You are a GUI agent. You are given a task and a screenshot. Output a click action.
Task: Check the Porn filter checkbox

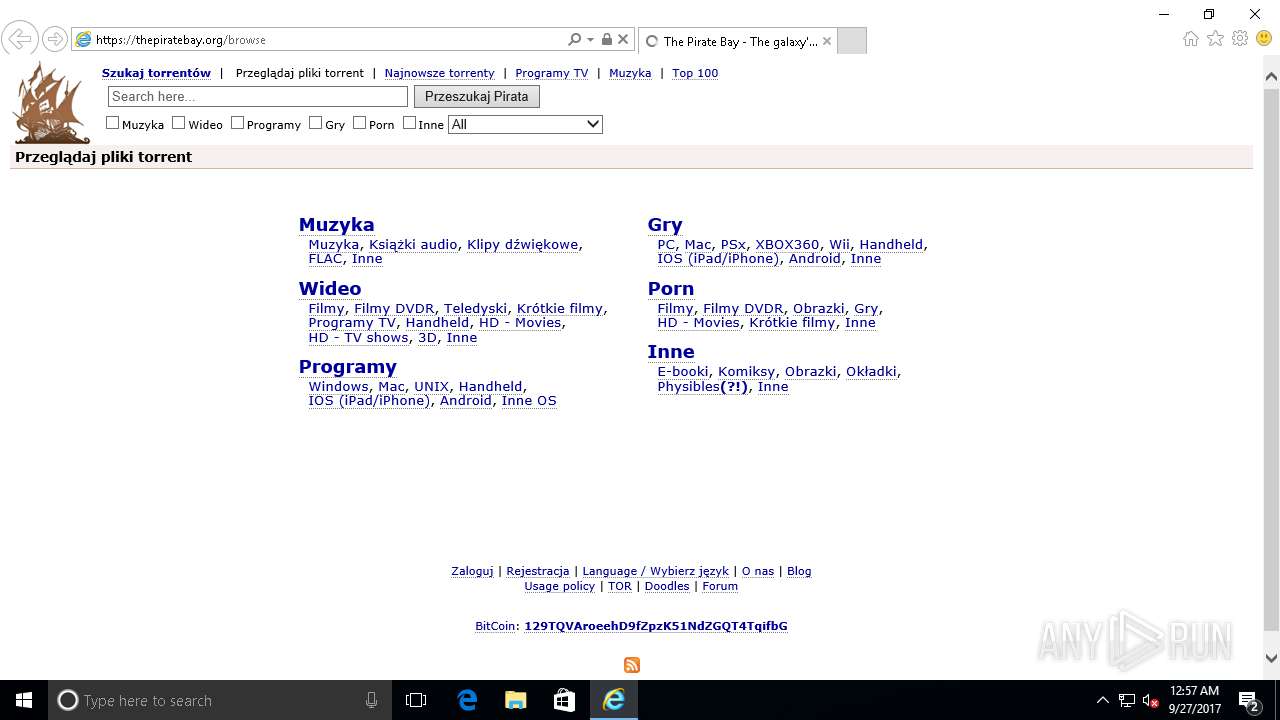(x=360, y=123)
